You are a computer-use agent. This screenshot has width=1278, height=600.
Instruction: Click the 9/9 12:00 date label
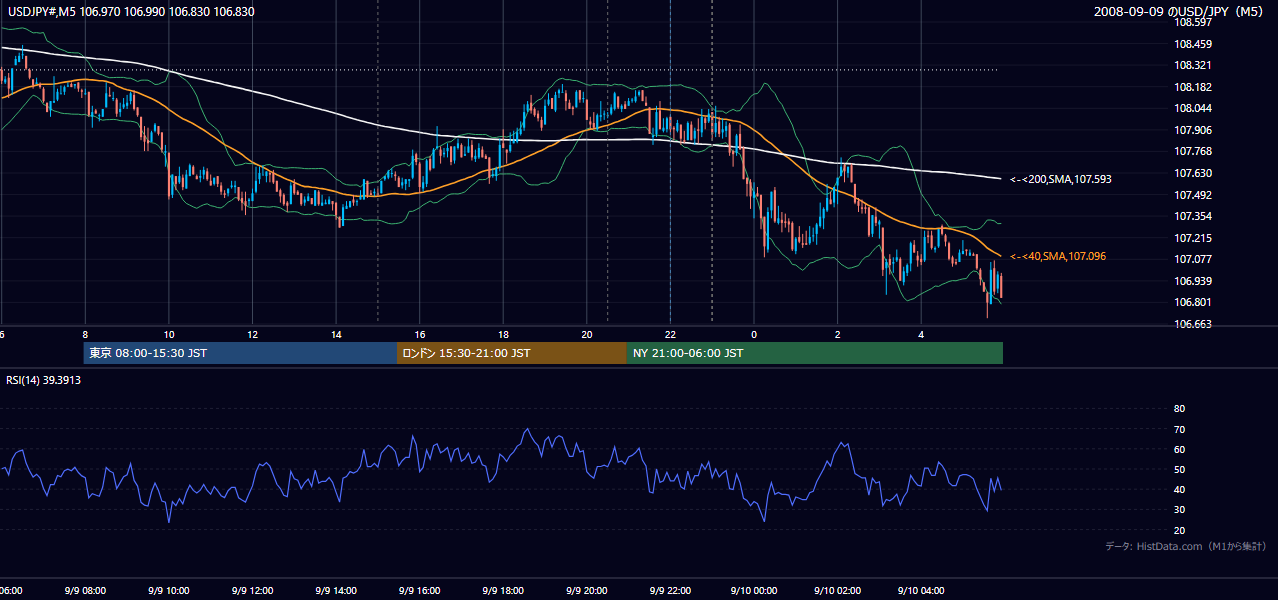point(252,590)
